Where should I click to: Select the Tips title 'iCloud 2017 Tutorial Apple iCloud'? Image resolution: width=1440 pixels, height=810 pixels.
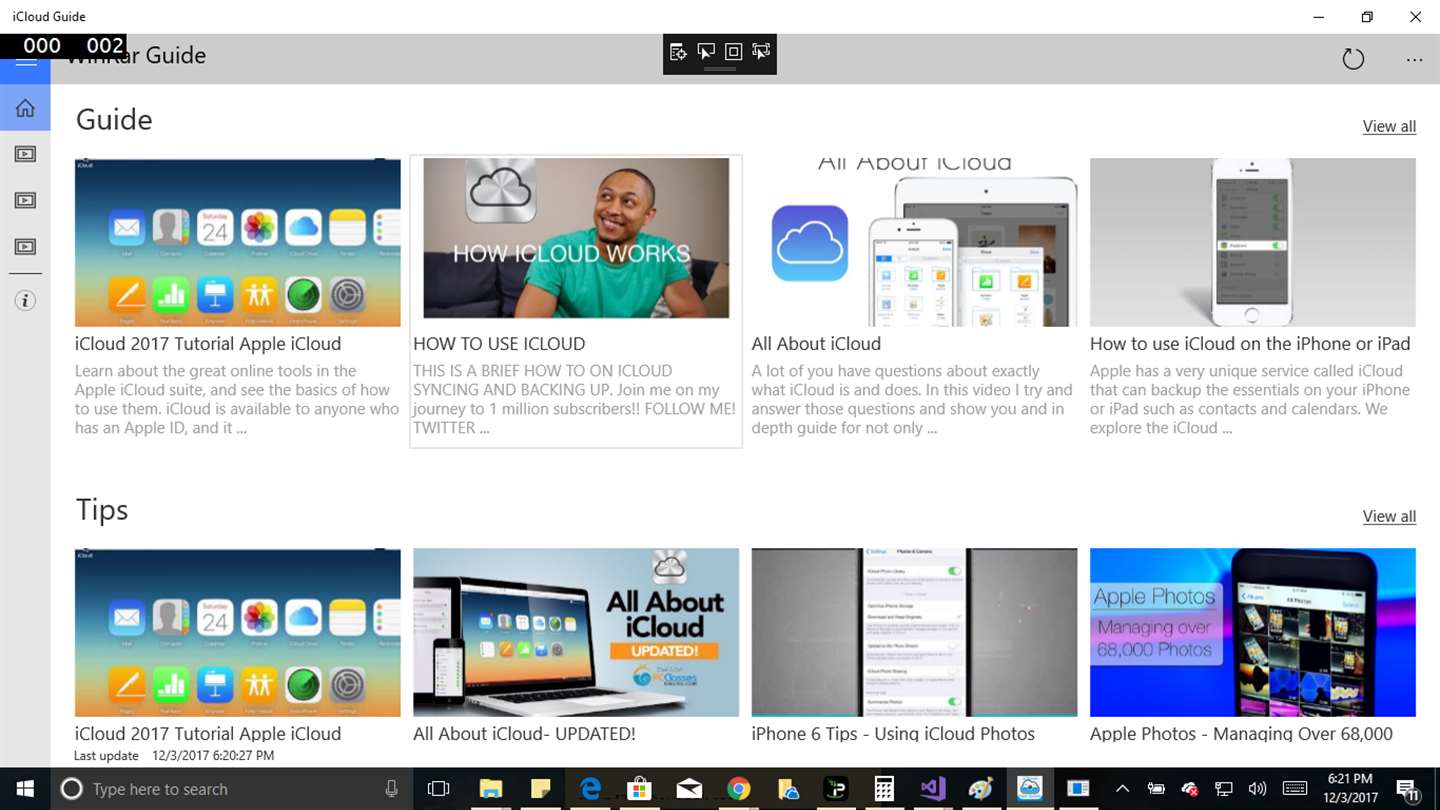(208, 733)
